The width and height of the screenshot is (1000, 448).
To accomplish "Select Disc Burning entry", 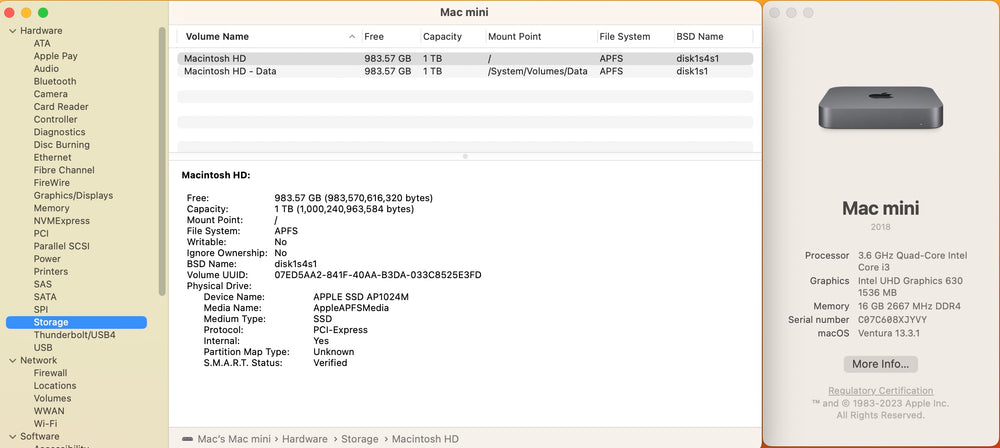I will tap(62, 145).
